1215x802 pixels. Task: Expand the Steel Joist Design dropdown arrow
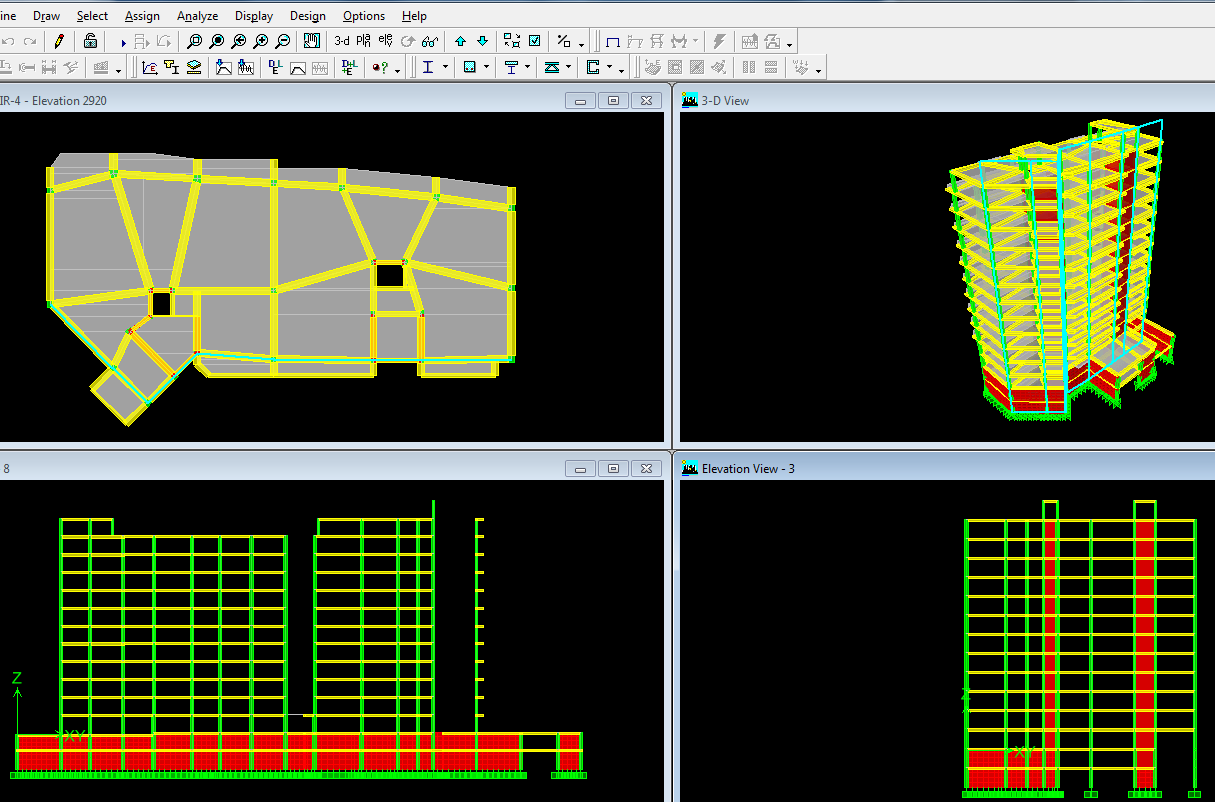pyautogui.click(x=568, y=69)
